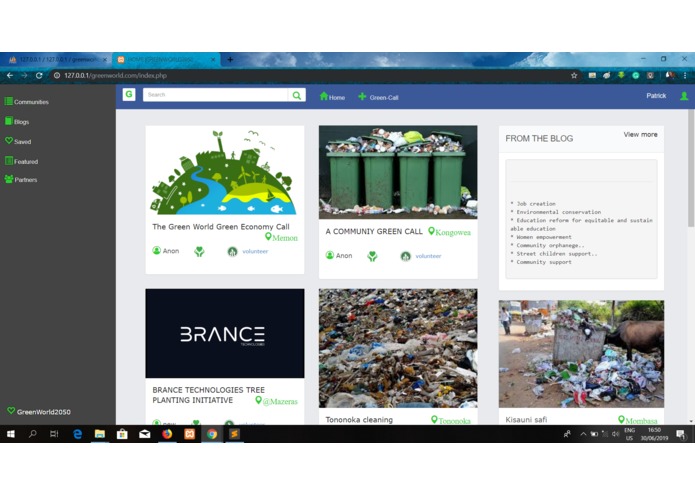
Task: Go to Home in navbar
Action: click(332, 97)
